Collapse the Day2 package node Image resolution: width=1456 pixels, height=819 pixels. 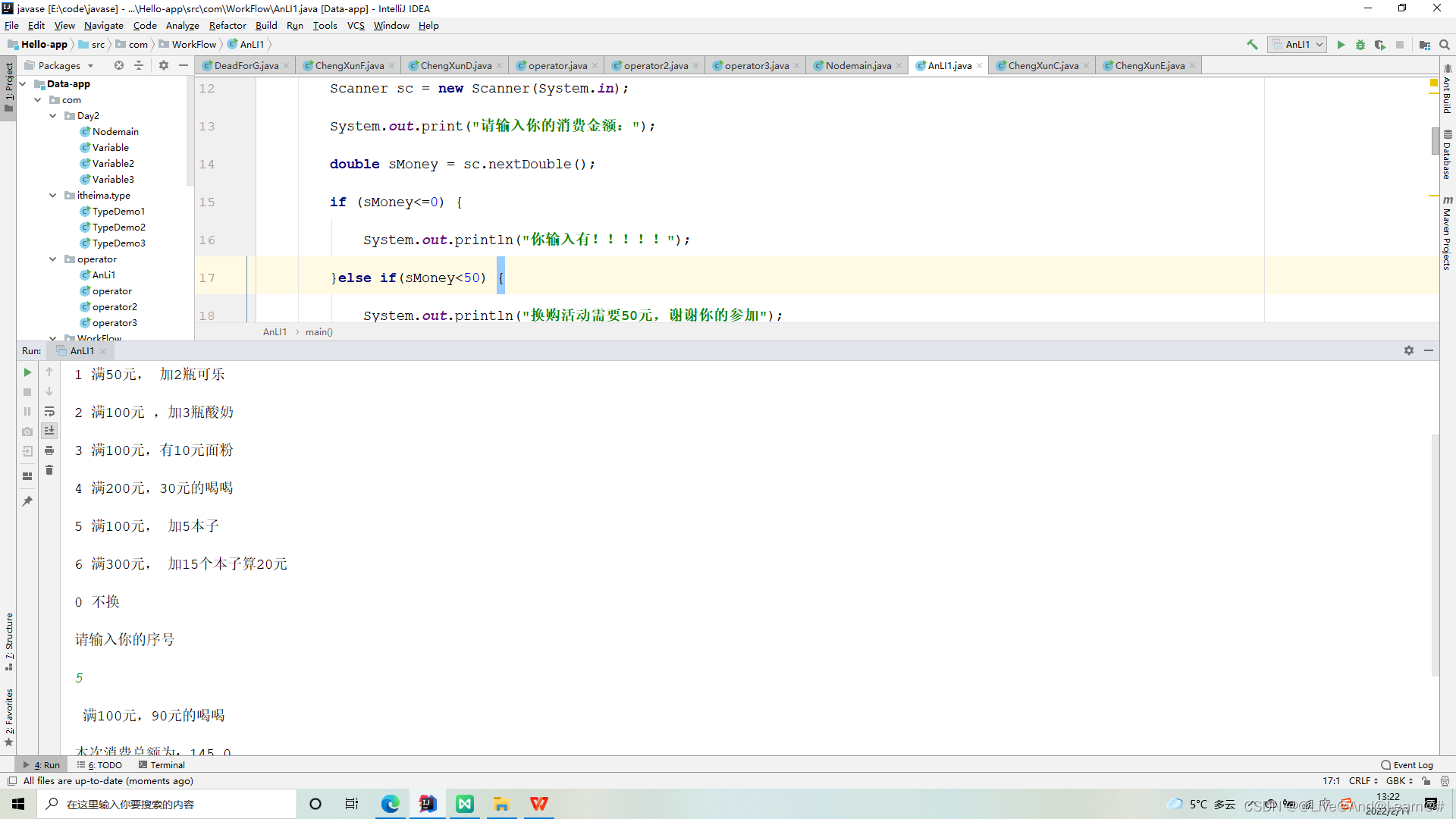point(53,115)
